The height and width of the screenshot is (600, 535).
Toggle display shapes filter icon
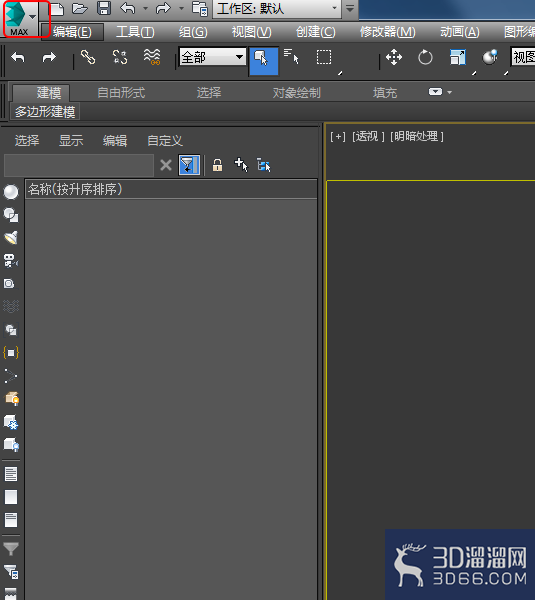[11, 215]
